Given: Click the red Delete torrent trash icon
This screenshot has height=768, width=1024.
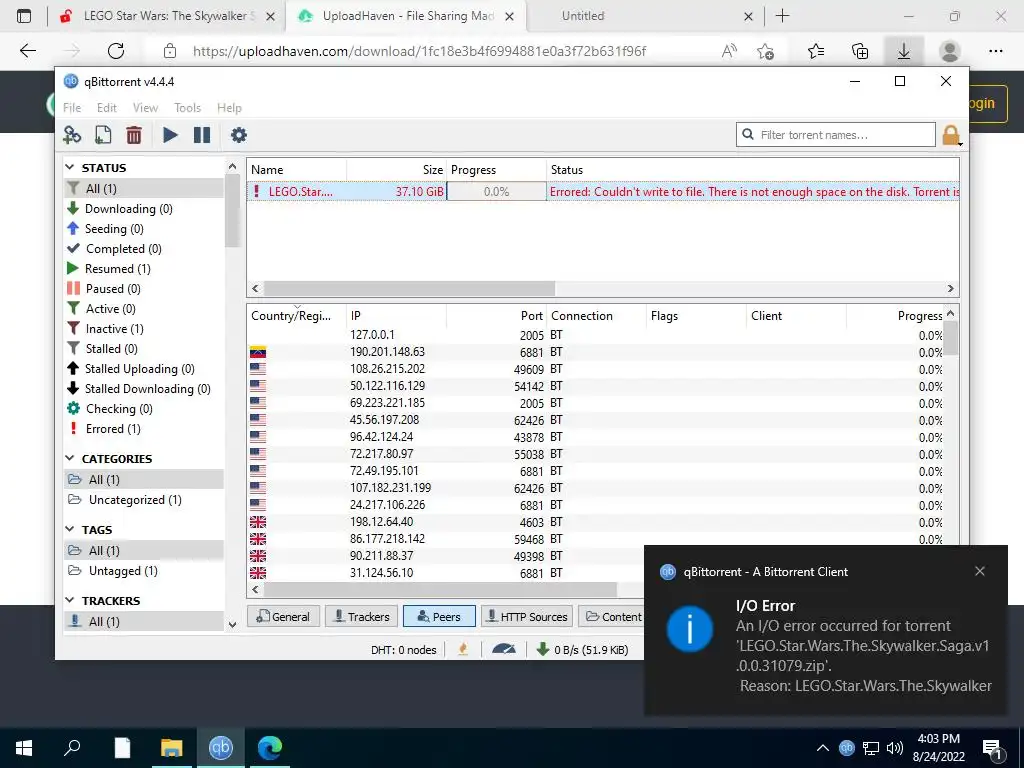Looking at the screenshot, I should [x=134, y=135].
